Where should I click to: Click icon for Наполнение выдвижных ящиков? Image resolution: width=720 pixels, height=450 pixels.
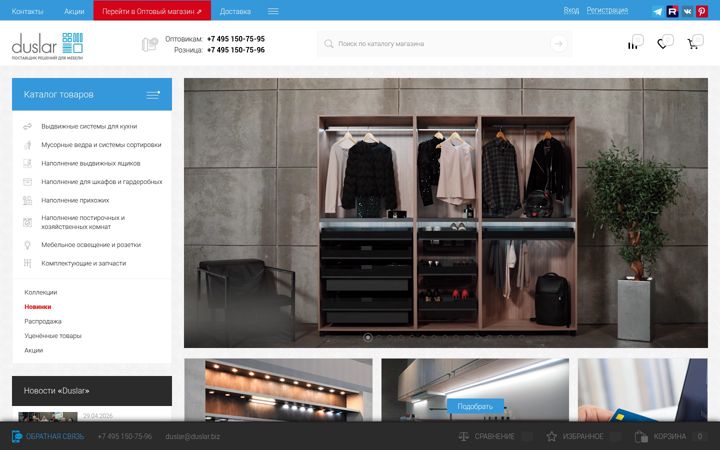tap(28, 163)
